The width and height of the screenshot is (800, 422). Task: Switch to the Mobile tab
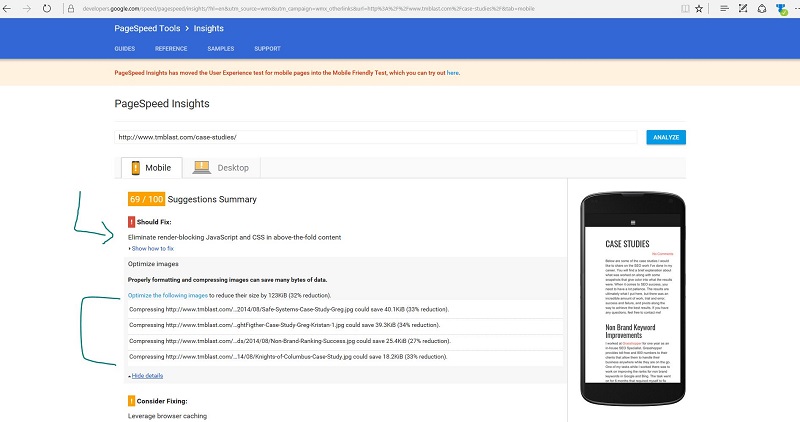[152, 168]
